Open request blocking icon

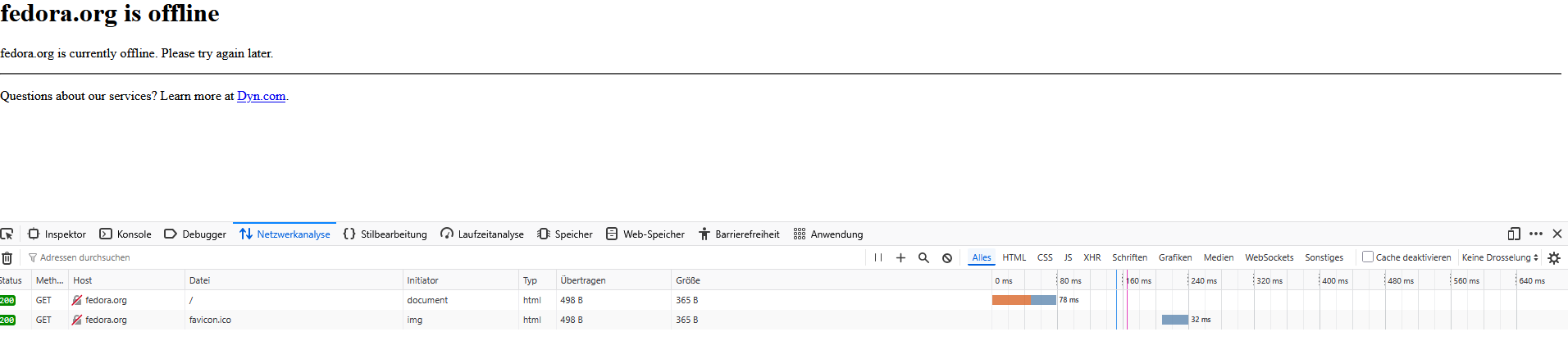tap(947, 257)
